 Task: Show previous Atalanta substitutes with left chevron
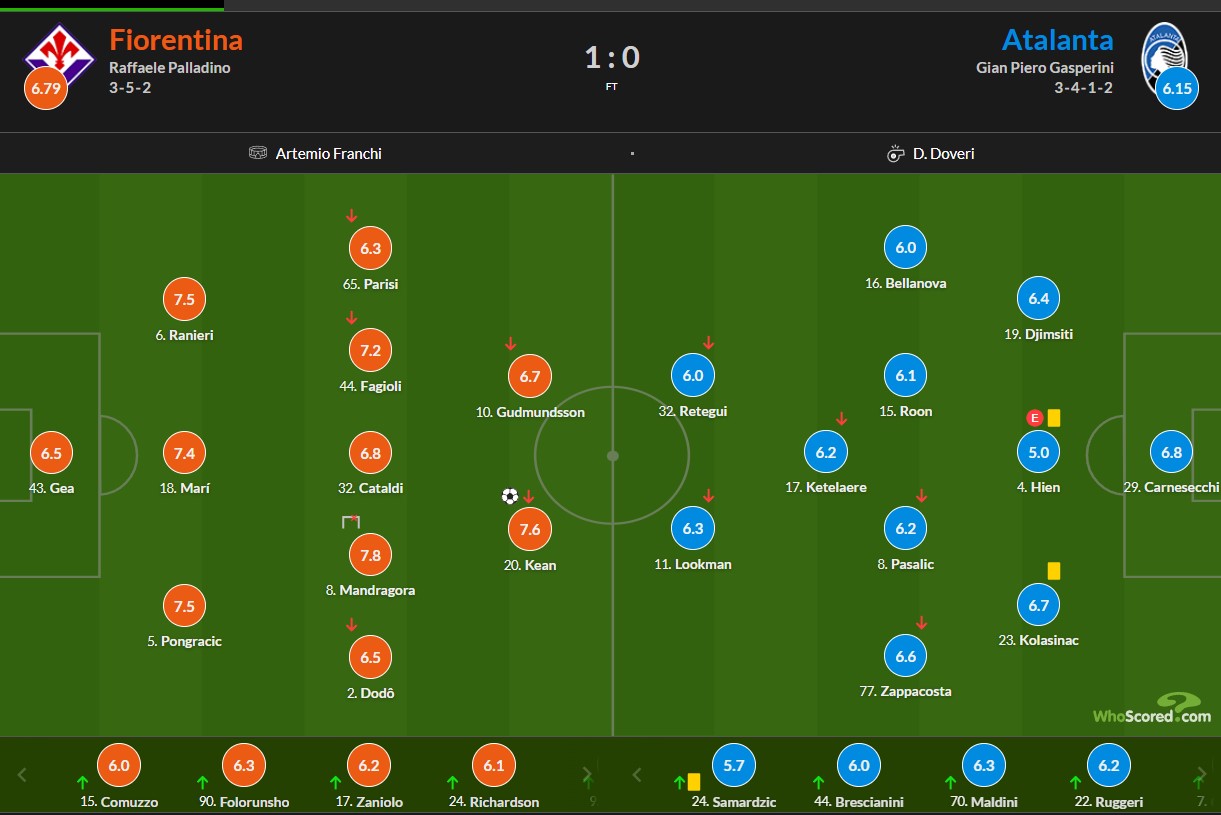click(637, 774)
